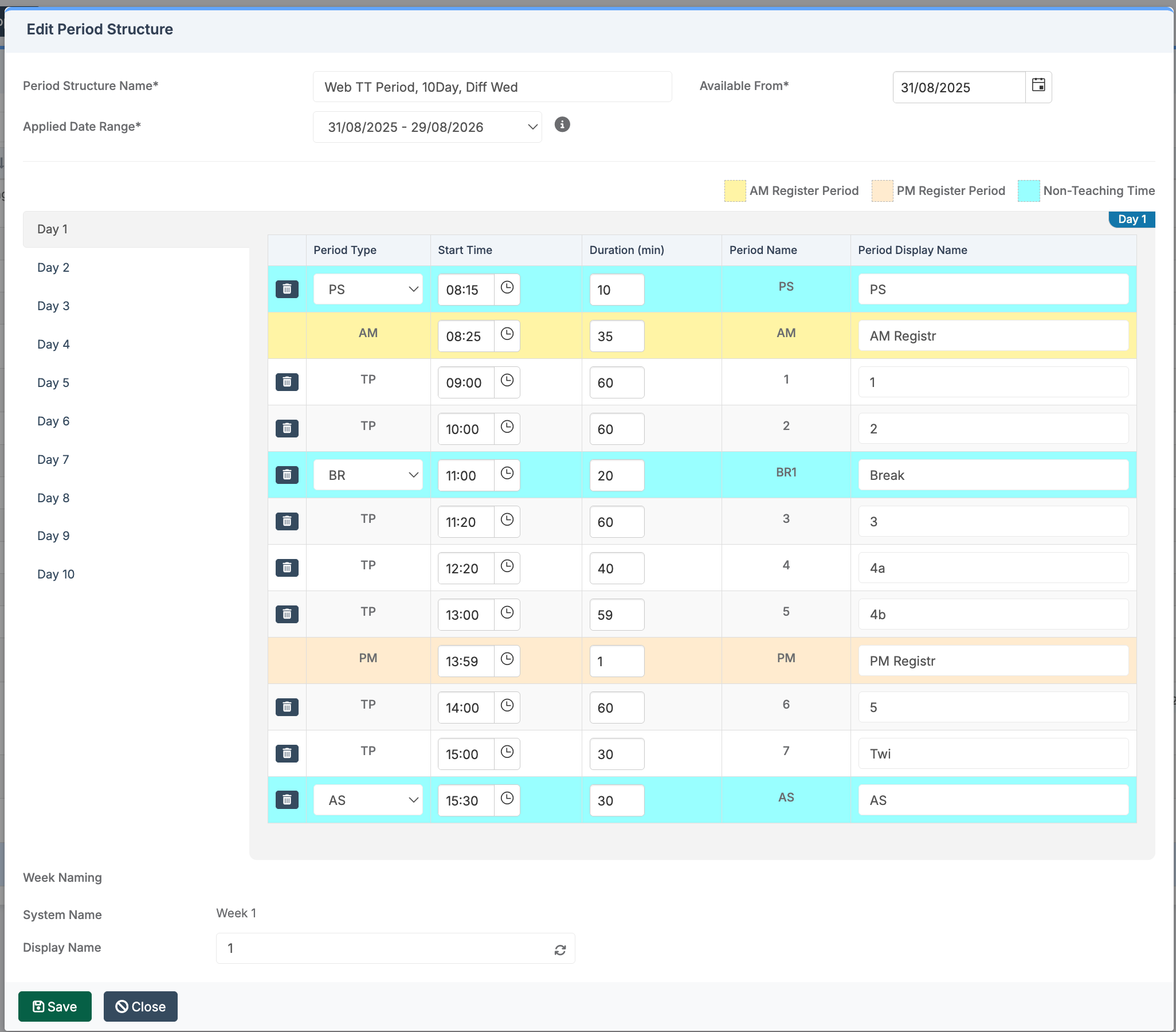Delete the AS row at 15:30
1176x1032 pixels.
coord(287,799)
